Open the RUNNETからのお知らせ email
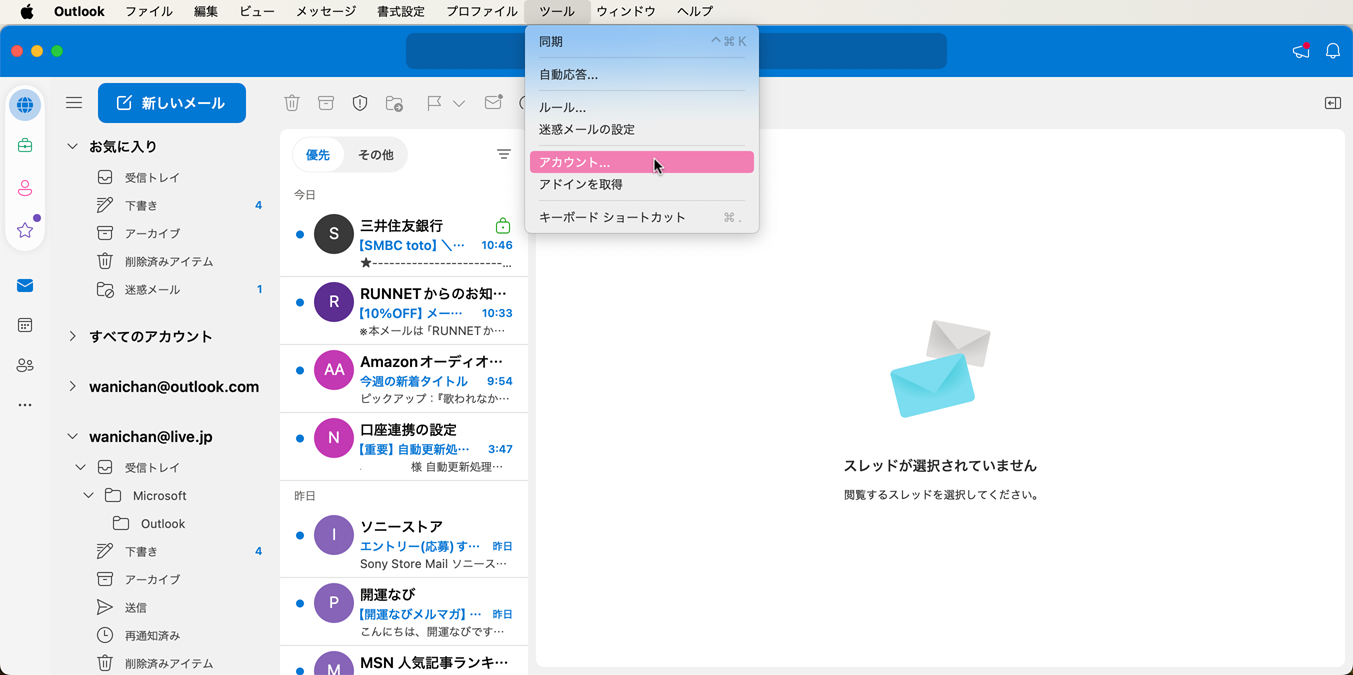 tap(404, 311)
